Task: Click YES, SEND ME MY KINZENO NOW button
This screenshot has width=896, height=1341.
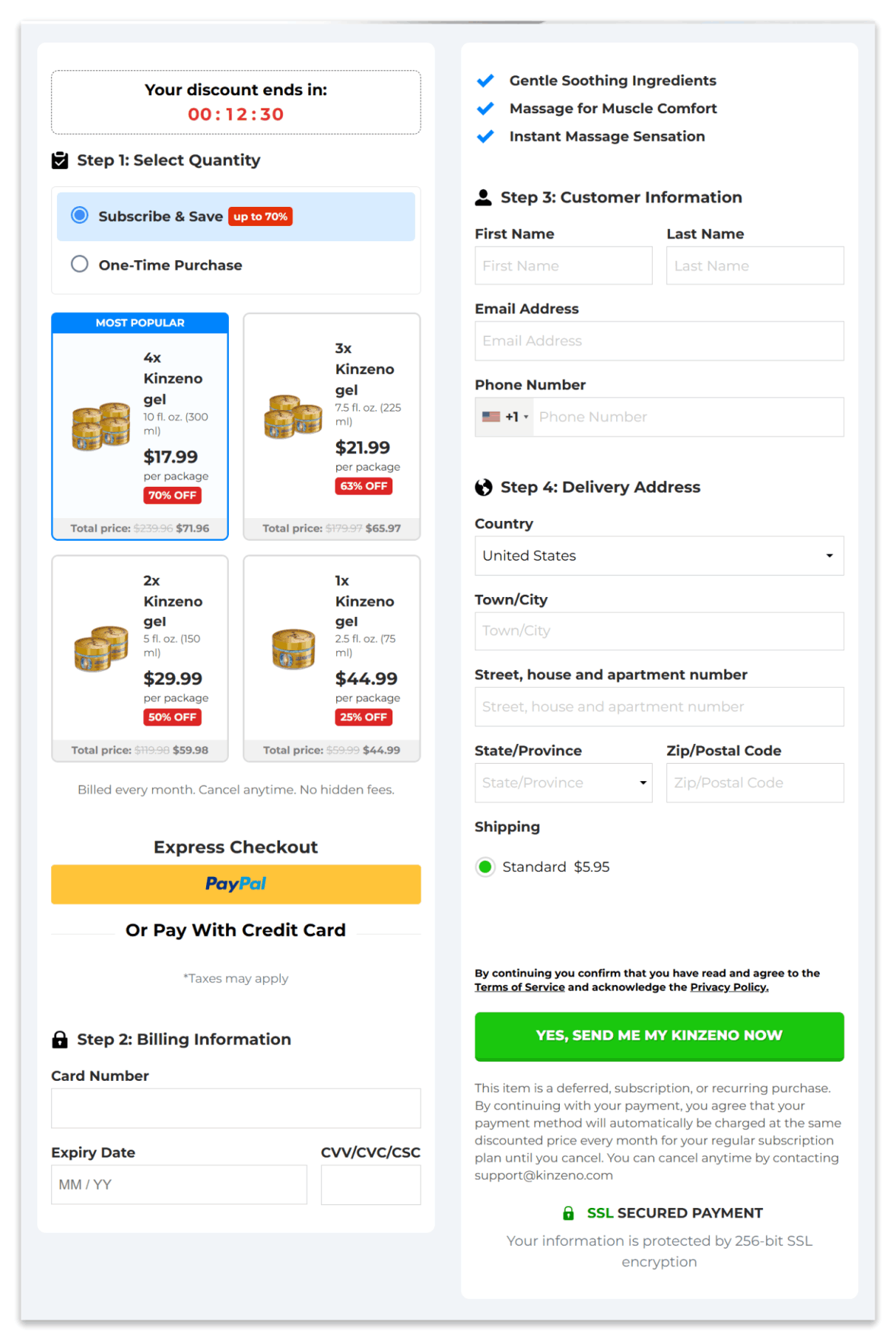Action: tap(659, 1036)
